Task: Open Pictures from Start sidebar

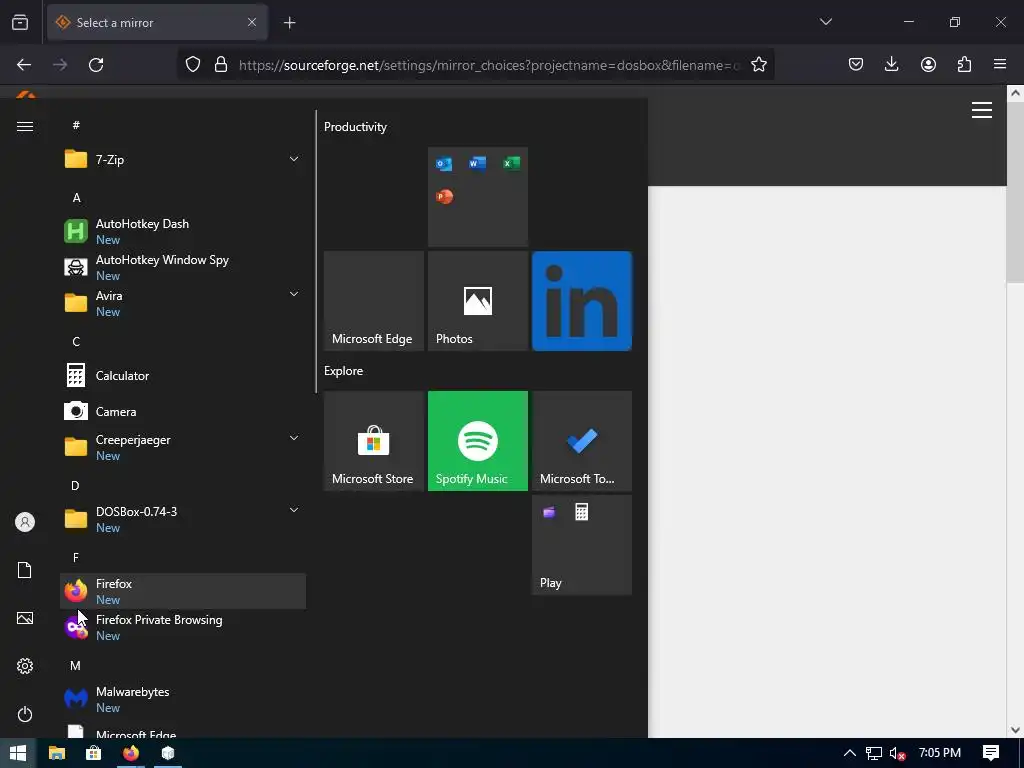Action: (25, 618)
